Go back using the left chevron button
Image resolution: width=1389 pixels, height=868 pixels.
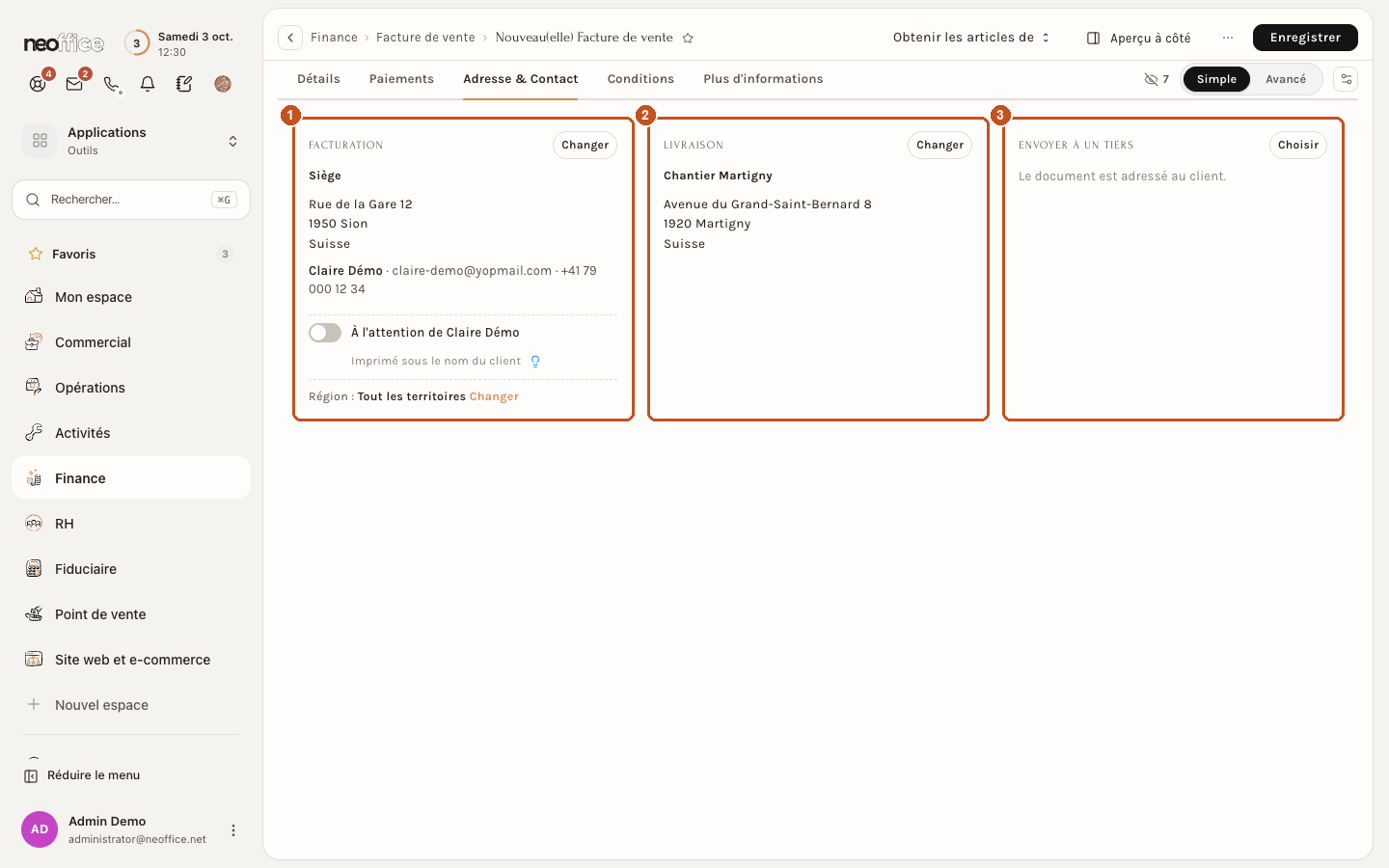tap(290, 38)
